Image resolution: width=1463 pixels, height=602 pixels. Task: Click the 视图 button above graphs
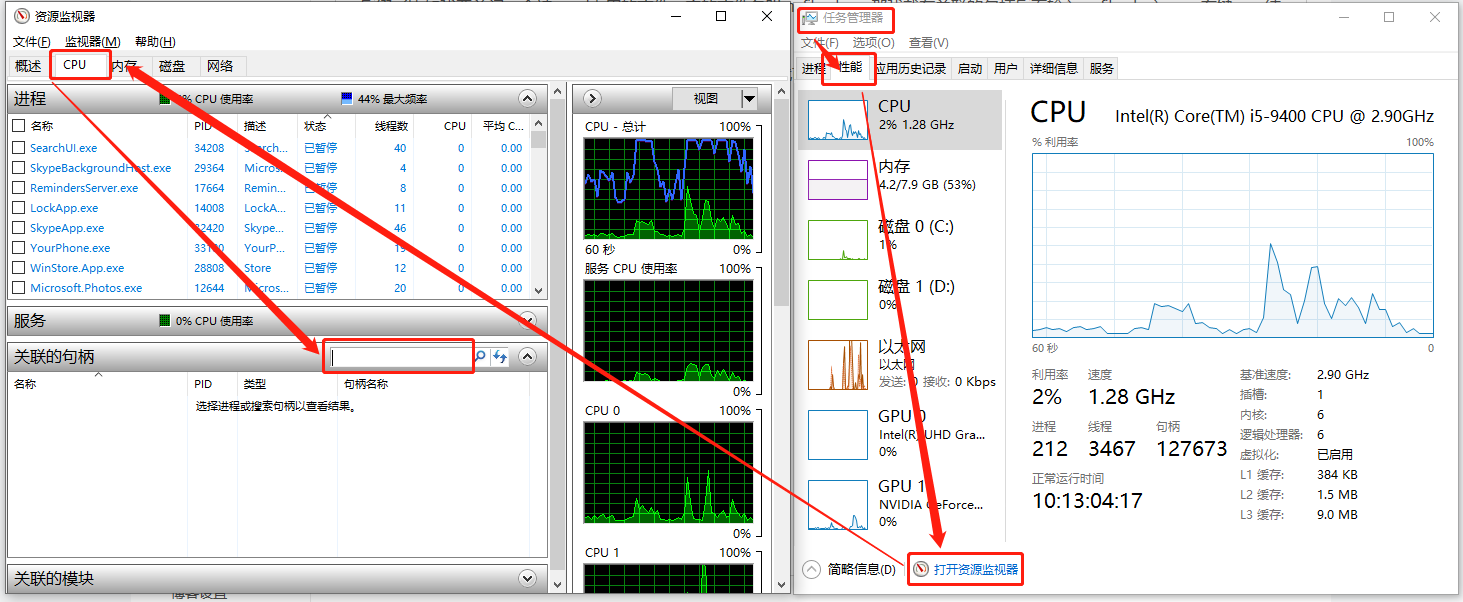pos(706,98)
